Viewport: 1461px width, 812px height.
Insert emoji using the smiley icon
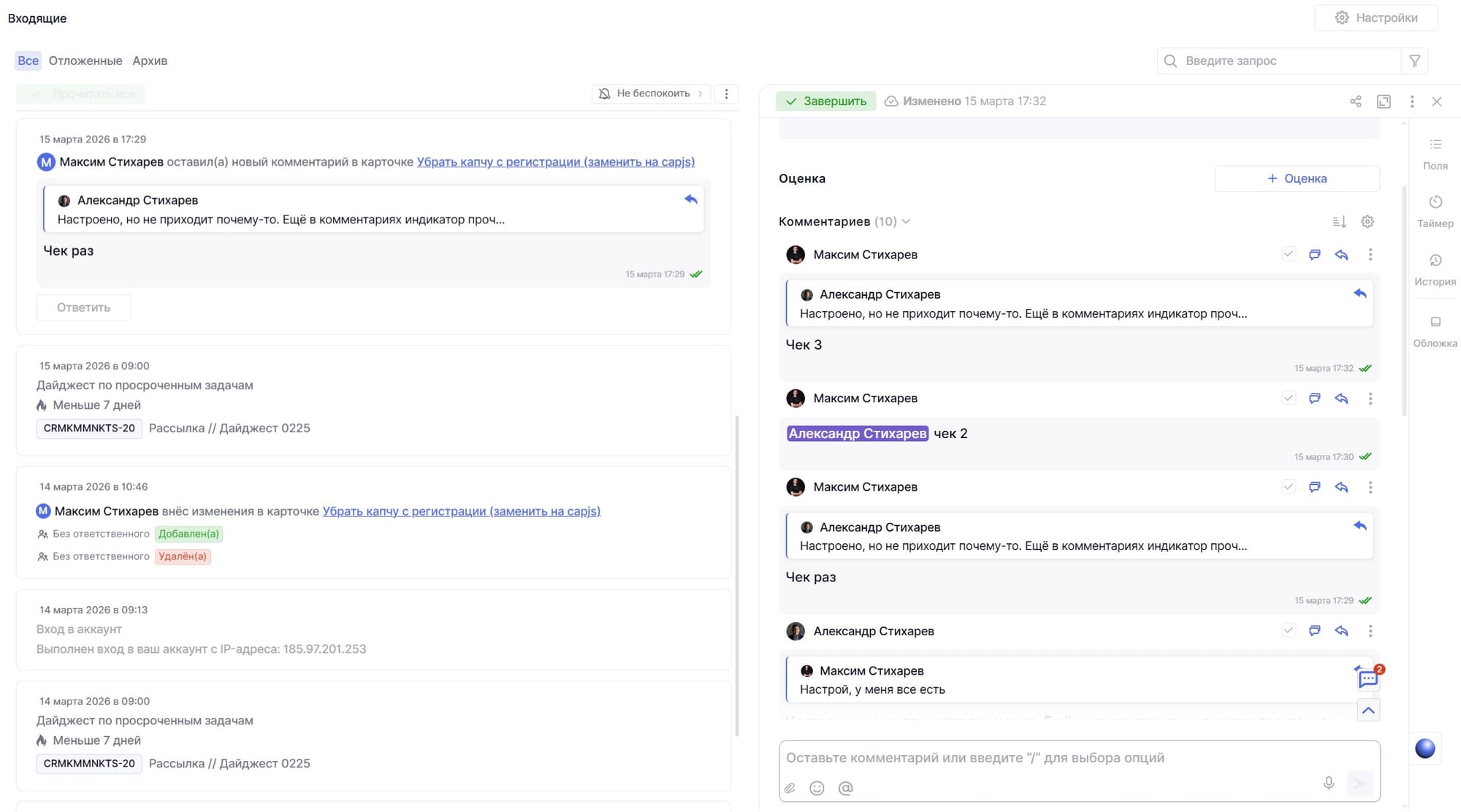pos(817,788)
